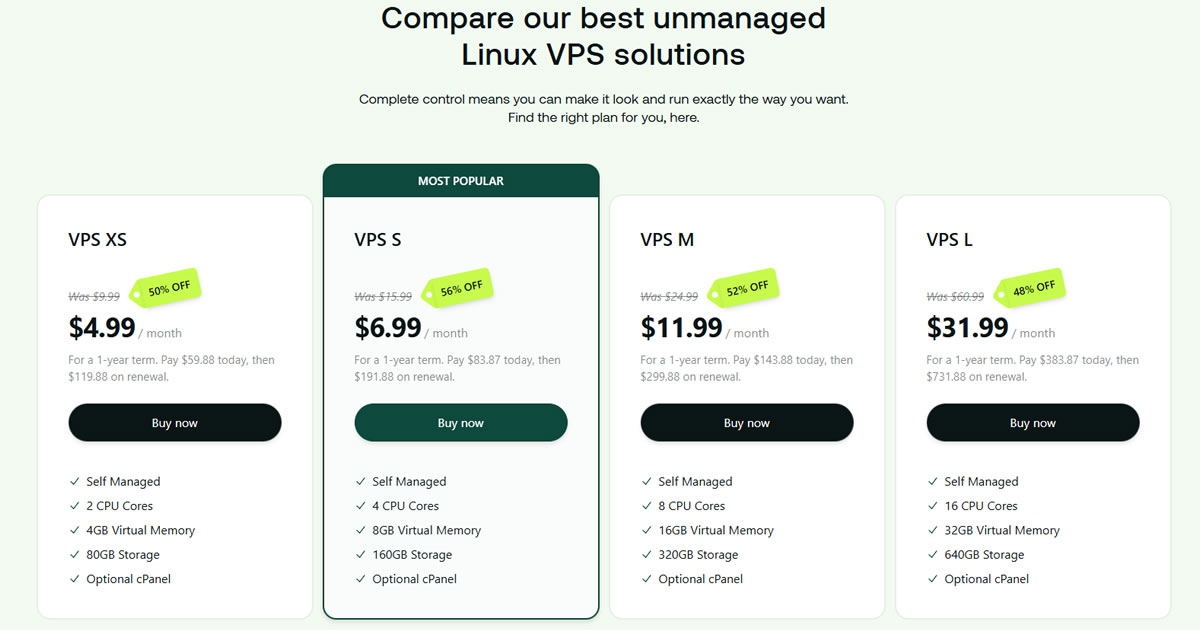Click the 50% OFF discount tag on VPS XS
The height and width of the screenshot is (630, 1200).
[166, 288]
